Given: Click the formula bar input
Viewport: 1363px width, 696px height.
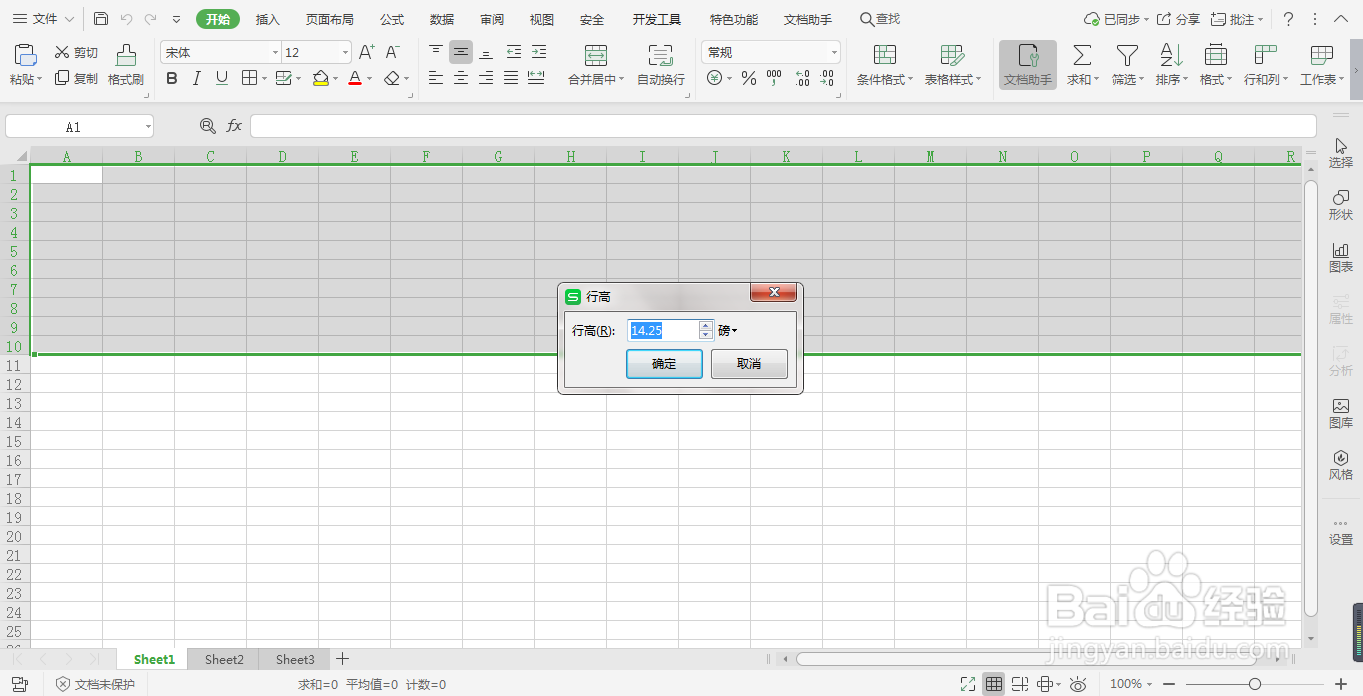Looking at the screenshot, I should (783, 126).
